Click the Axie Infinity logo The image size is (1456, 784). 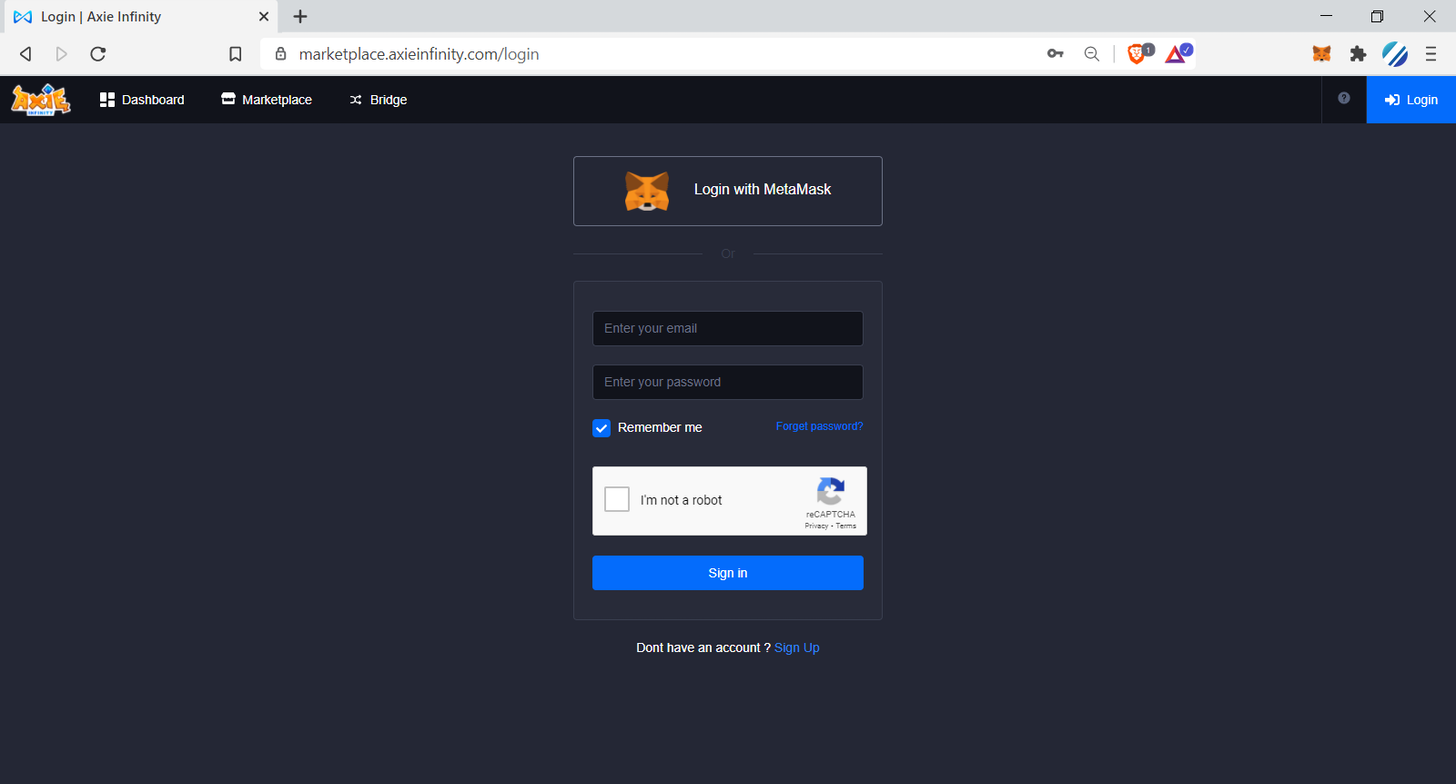pyautogui.click(x=40, y=100)
